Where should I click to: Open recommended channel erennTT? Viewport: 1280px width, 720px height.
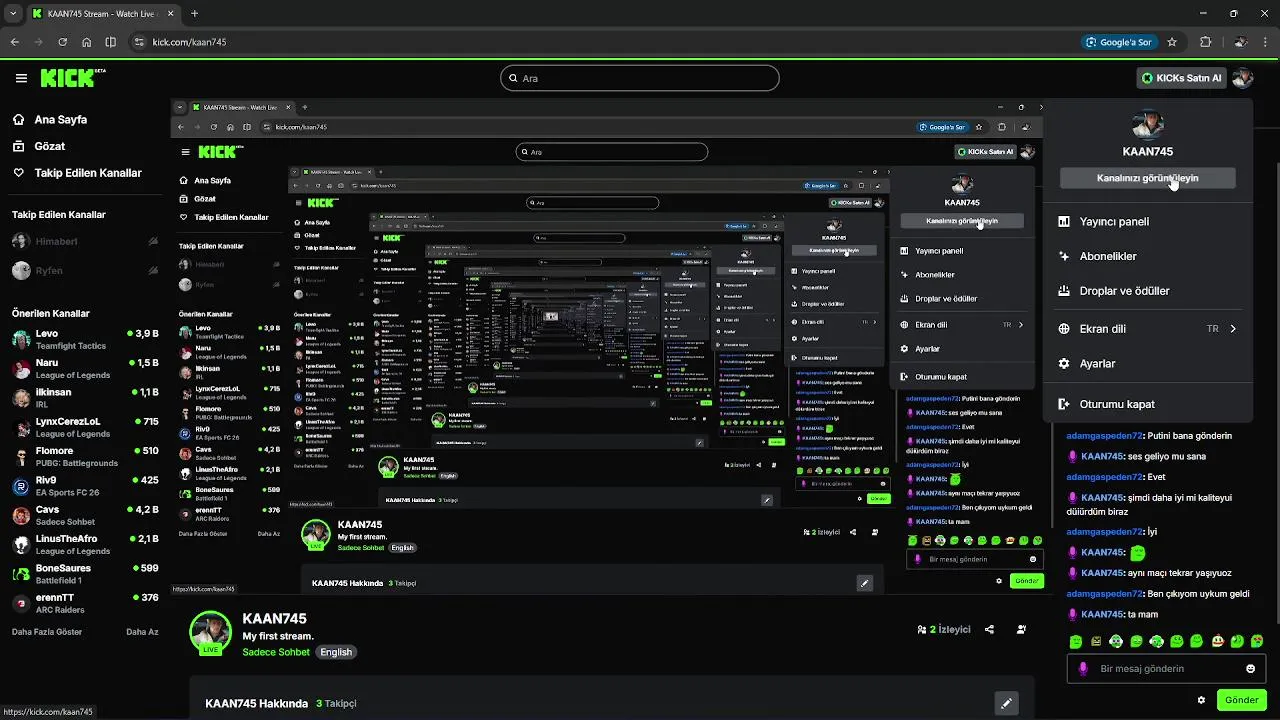tap(85, 603)
